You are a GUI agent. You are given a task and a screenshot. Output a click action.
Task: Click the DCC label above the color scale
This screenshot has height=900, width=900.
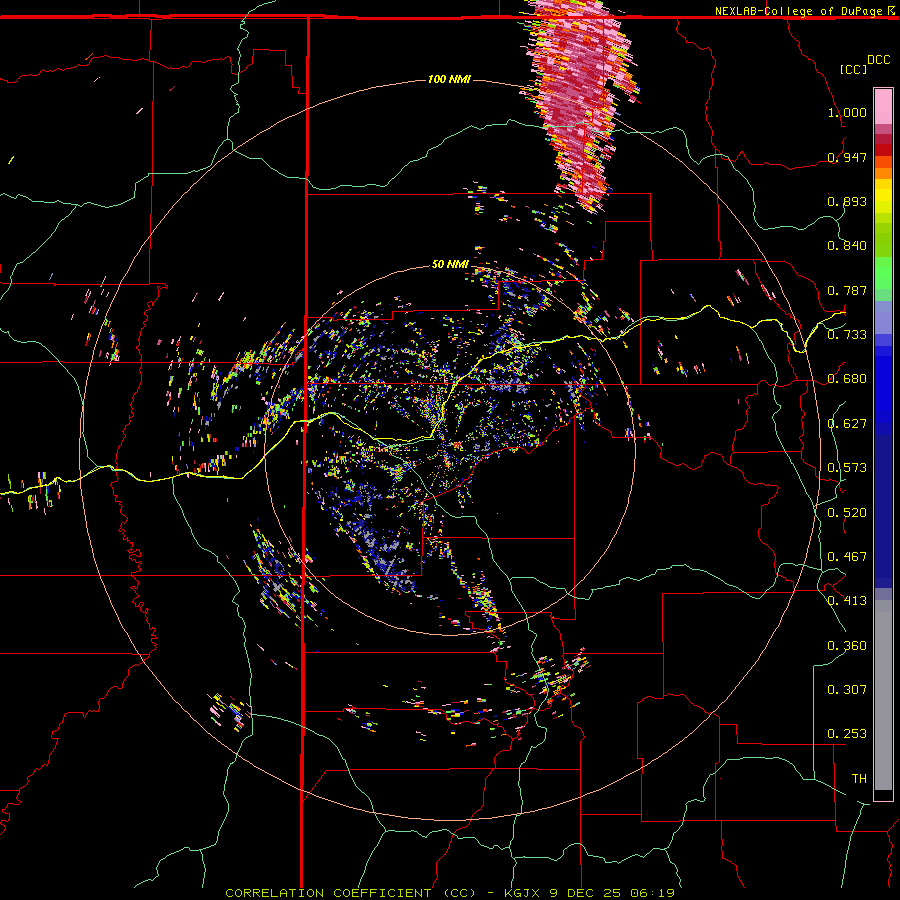(x=878, y=60)
